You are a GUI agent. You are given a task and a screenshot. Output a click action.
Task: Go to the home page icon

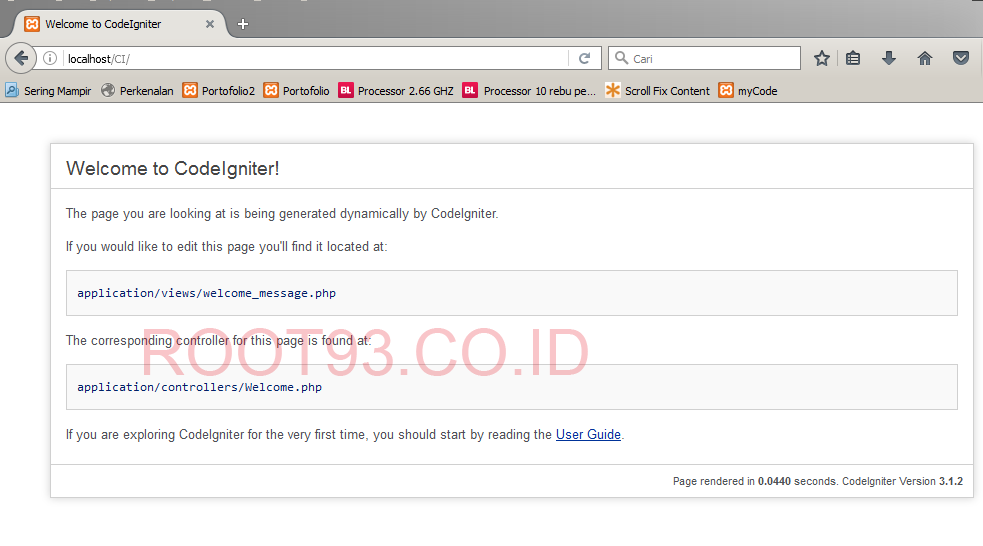(925, 58)
